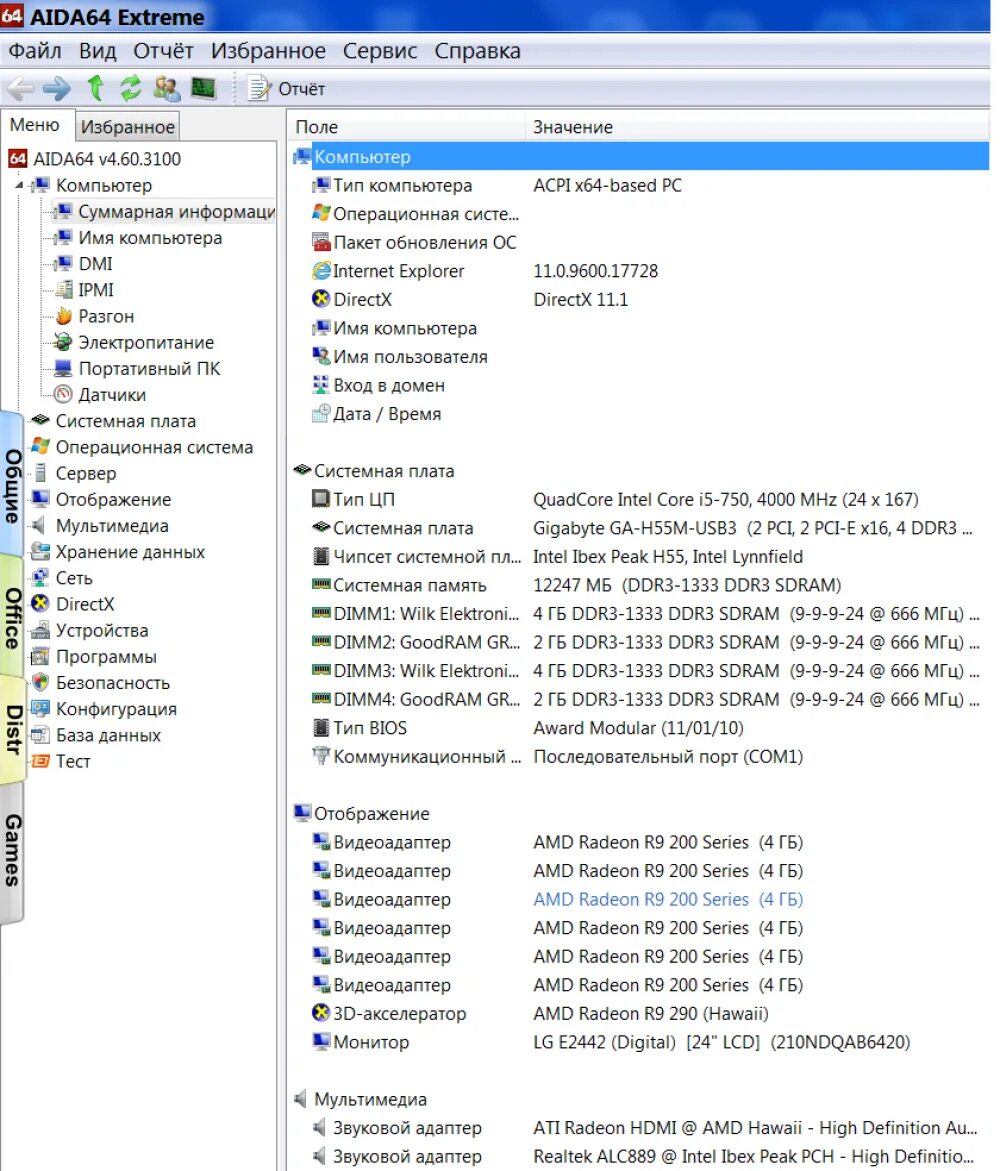Open the Файл menu

coord(34,51)
